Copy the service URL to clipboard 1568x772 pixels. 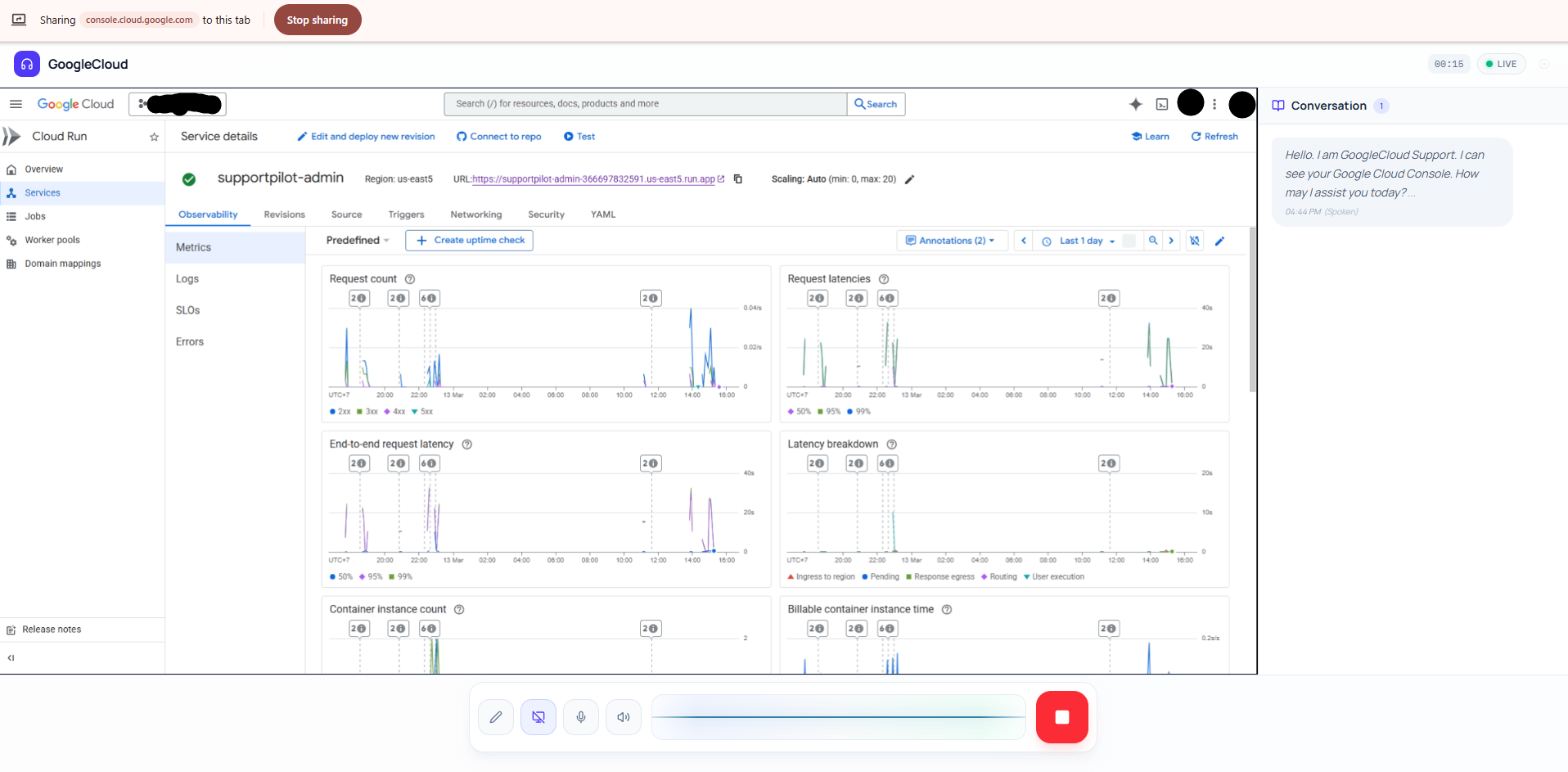point(738,179)
